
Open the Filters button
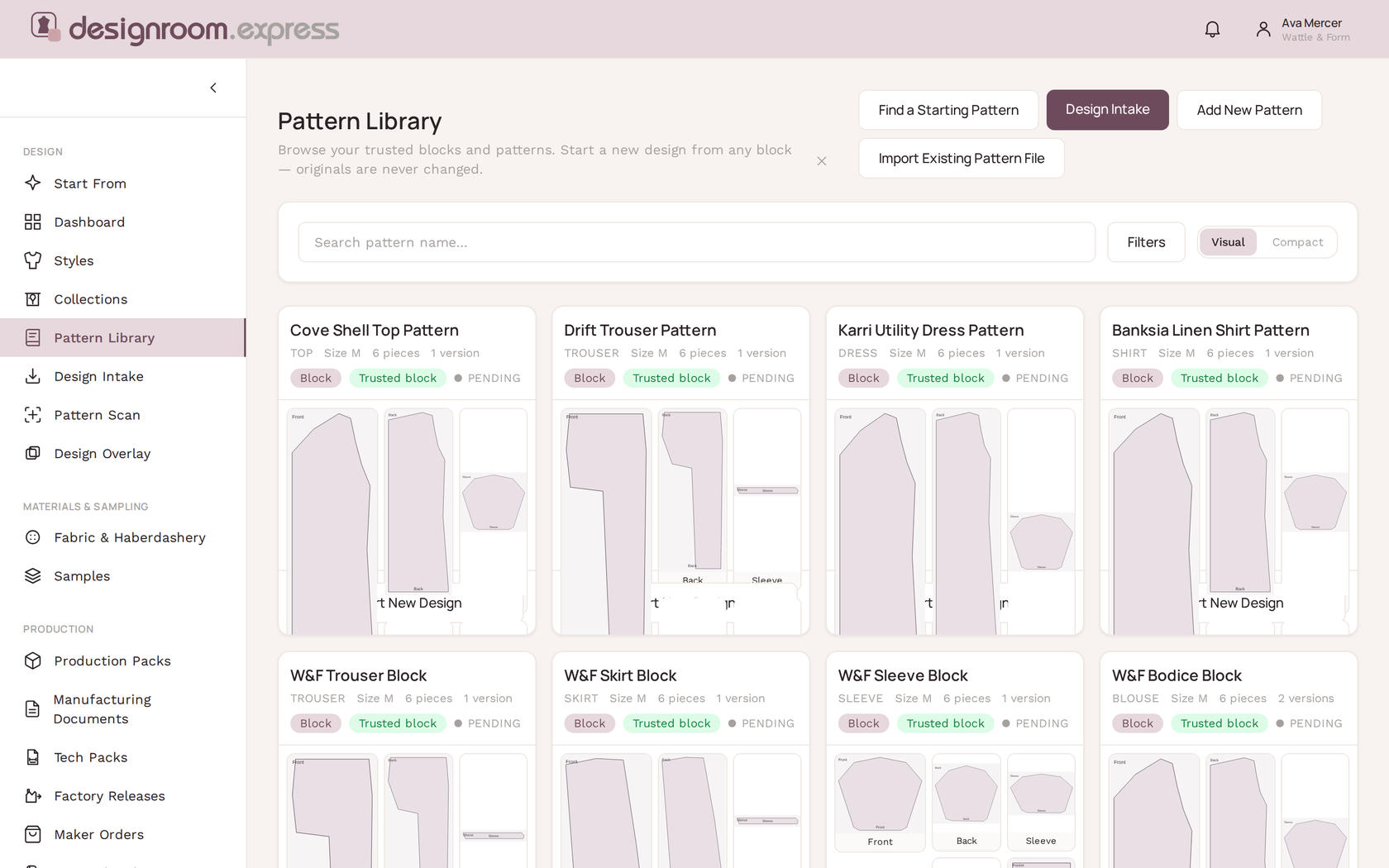pyautogui.click(x=1146, y=242)
